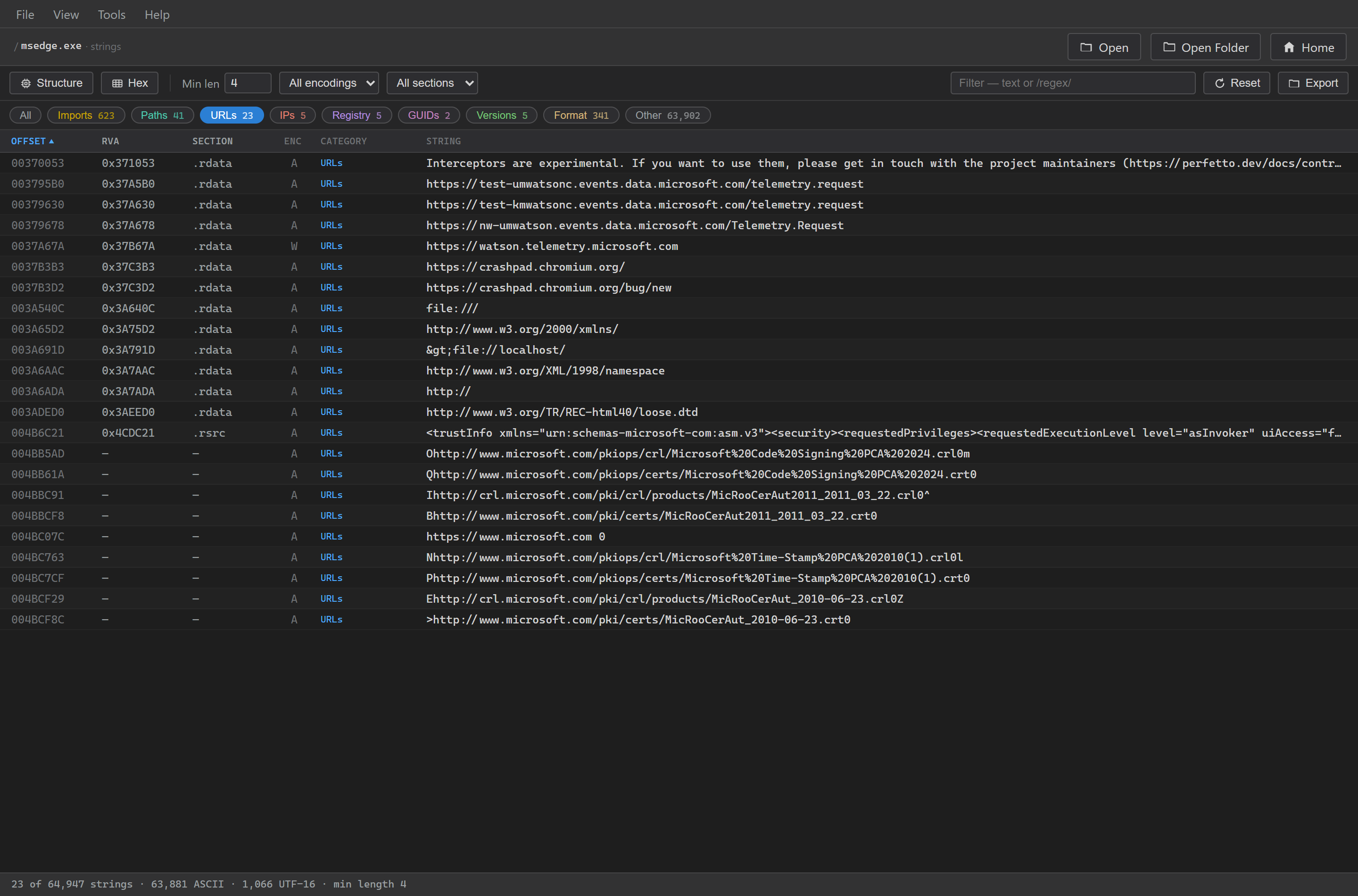Select the Registry 5 chip
Image resolution: width=1358 pixels, height=896 pixels.
(x=356, y=116)
